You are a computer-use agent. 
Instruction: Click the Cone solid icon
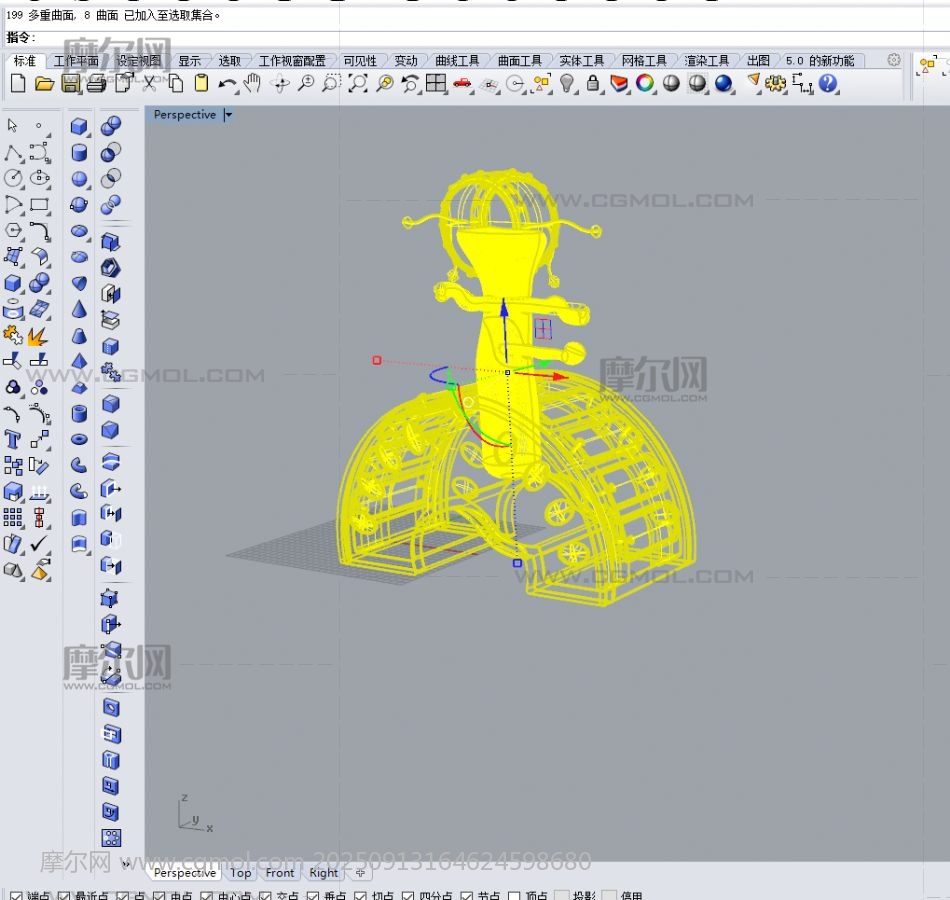[x=79, y=309]
